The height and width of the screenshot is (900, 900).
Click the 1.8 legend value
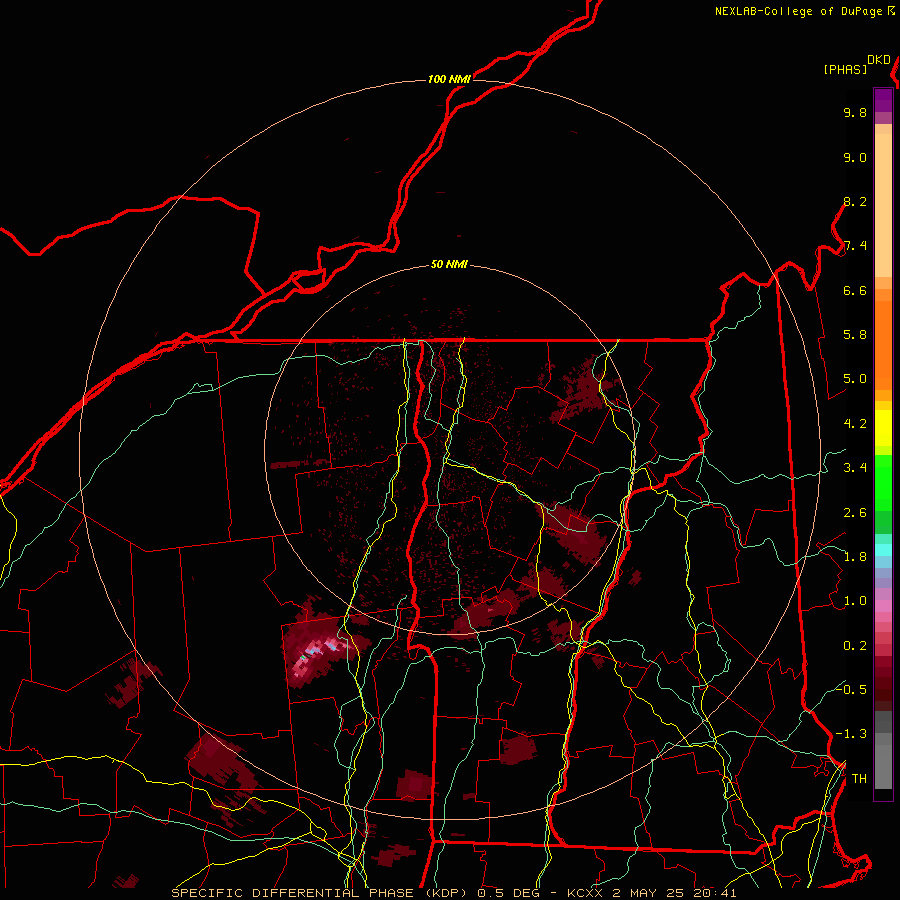855,557
